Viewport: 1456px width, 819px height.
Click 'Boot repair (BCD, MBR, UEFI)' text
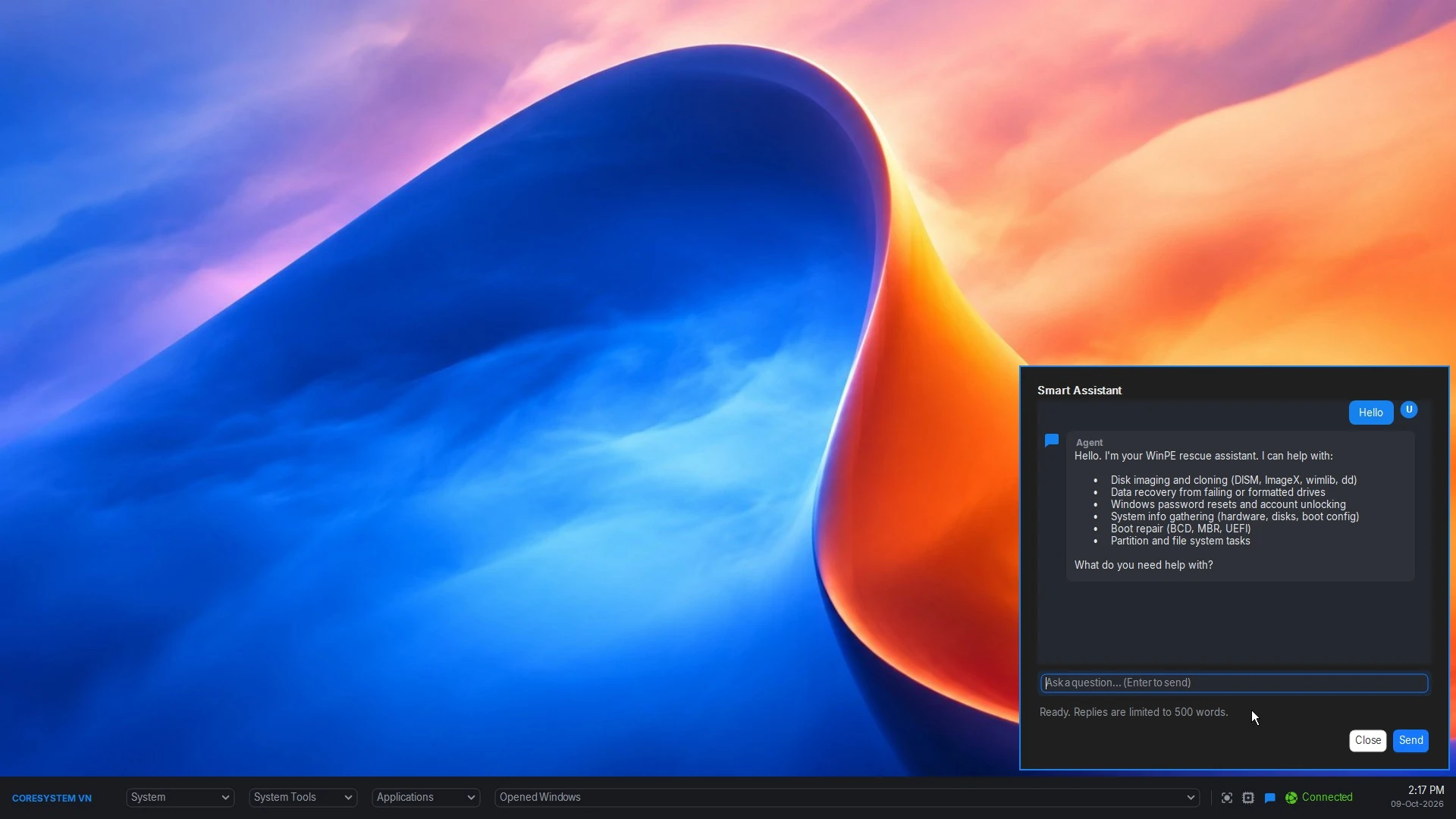(1181, 529)
